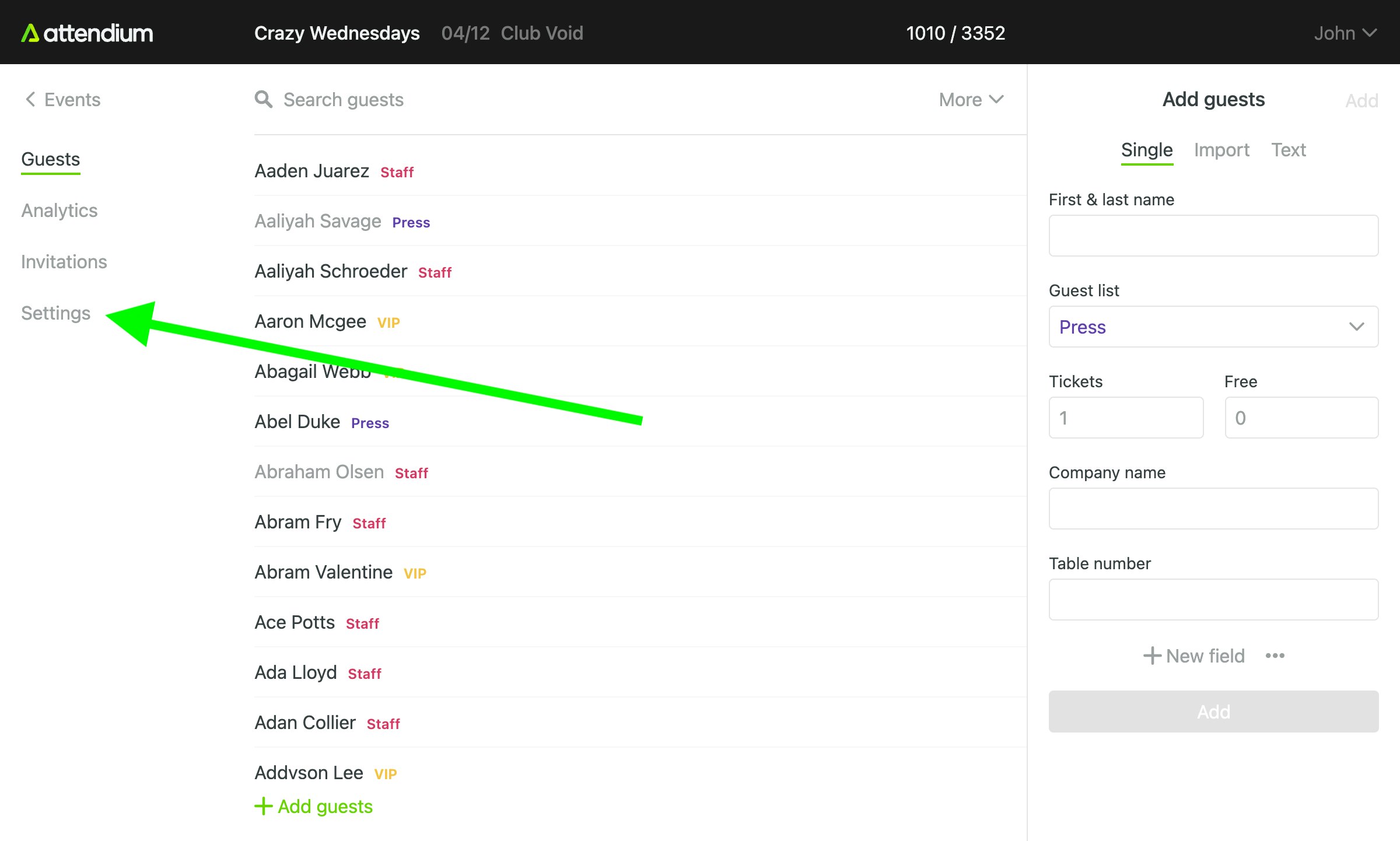Open the Settings sidebar item
The image size is (1400, 841).
56,313
